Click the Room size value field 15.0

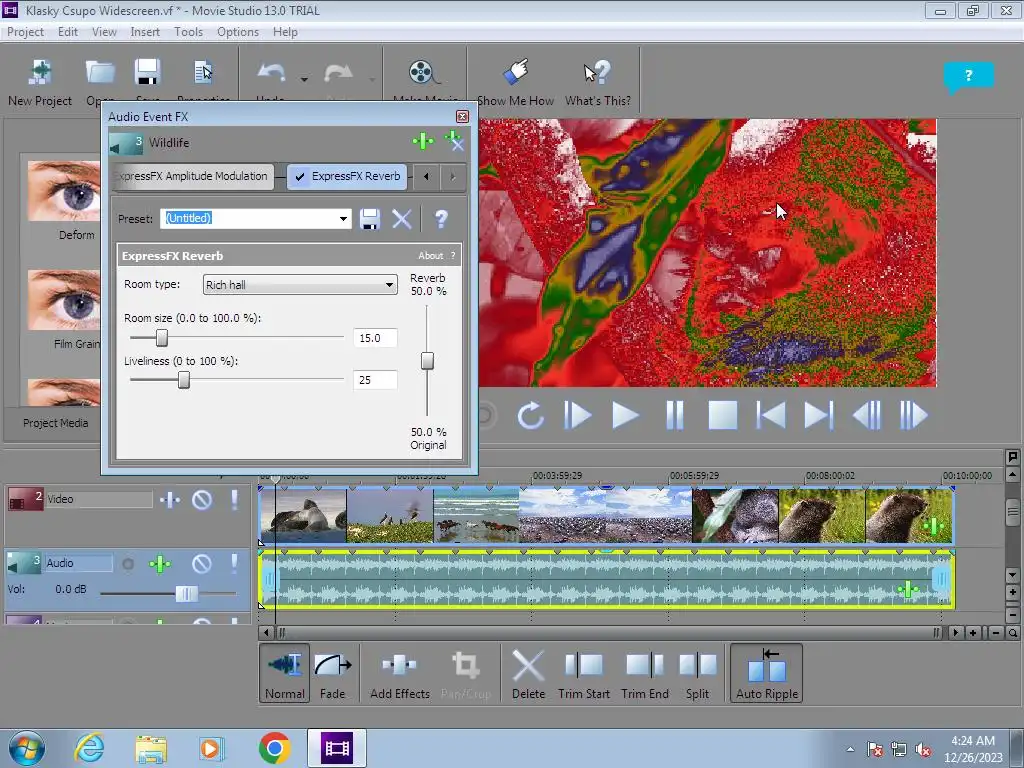coord(375,338)
